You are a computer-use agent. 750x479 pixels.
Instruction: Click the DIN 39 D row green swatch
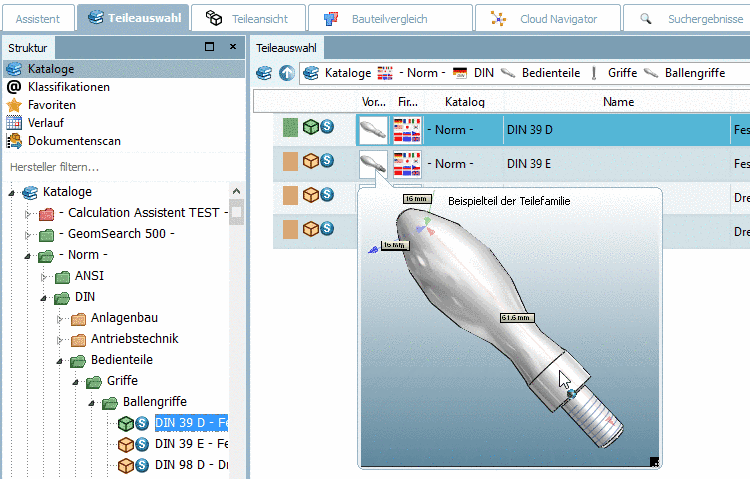tap(290, 127)
